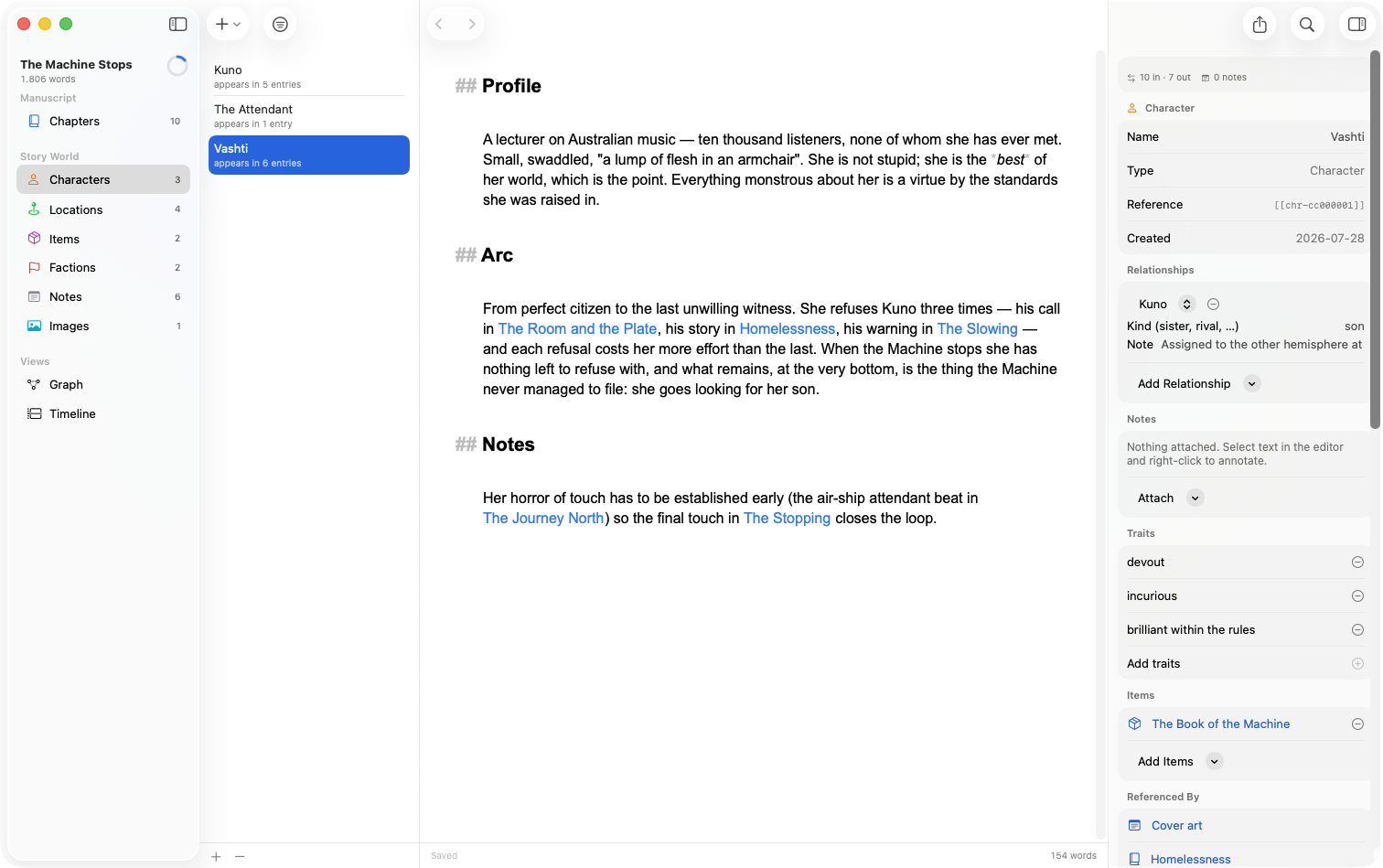Expand the Attach dropdown arrow
Image resolution: width=1383 pixels, height=868 pixels.
[x=1195, y=498]
